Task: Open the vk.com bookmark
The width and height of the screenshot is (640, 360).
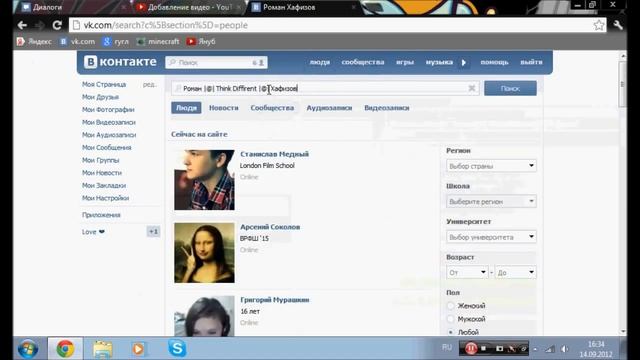Action: 78,42
